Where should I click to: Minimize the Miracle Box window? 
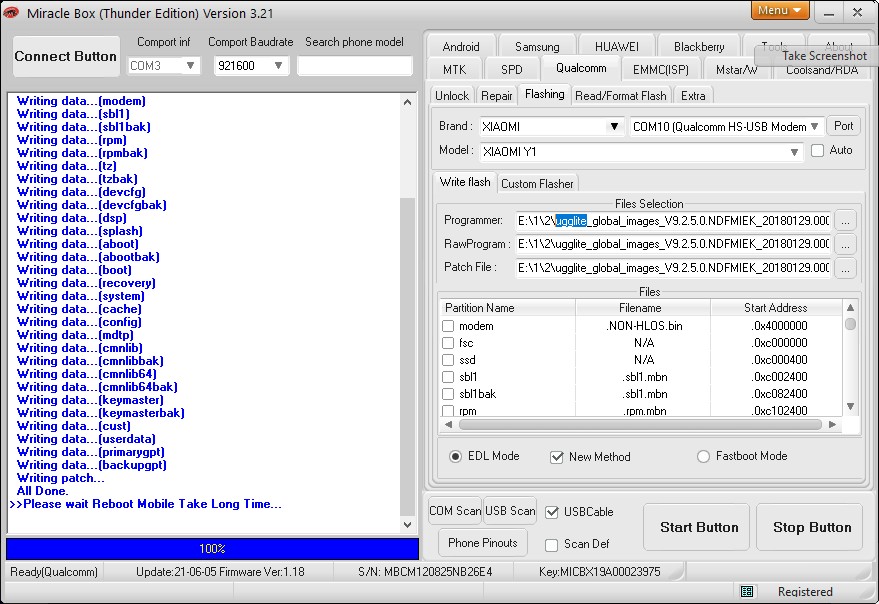pyautogui.click(x=830, y=13)
